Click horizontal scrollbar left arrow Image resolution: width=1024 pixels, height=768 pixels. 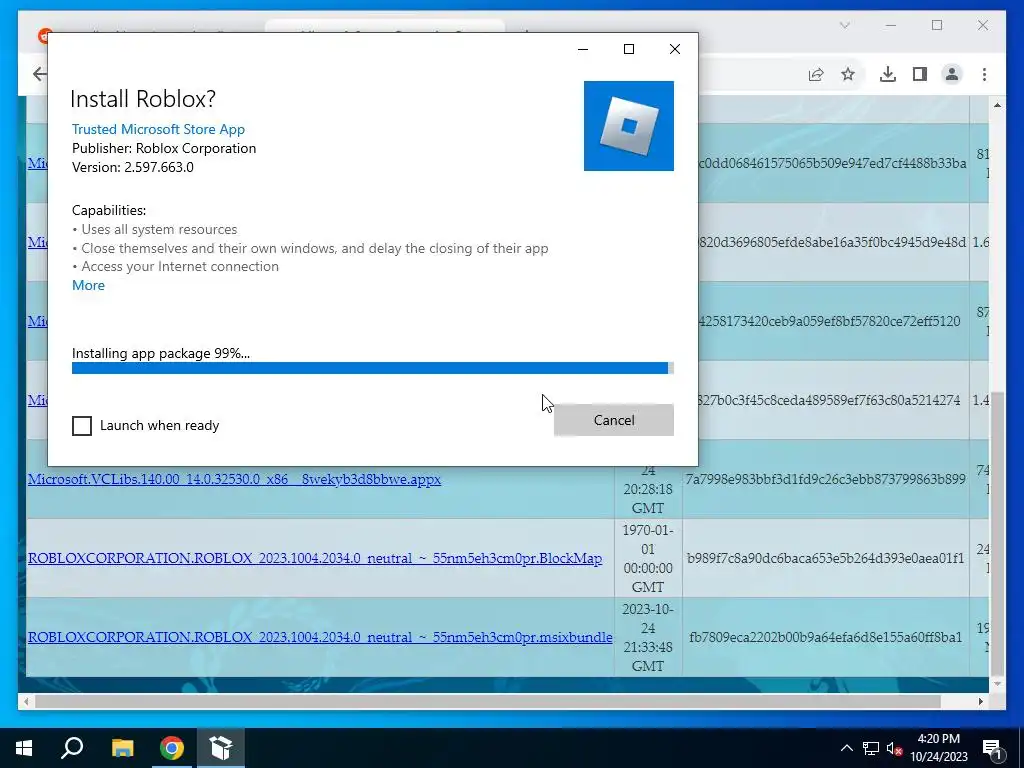[x=26, y=701]
